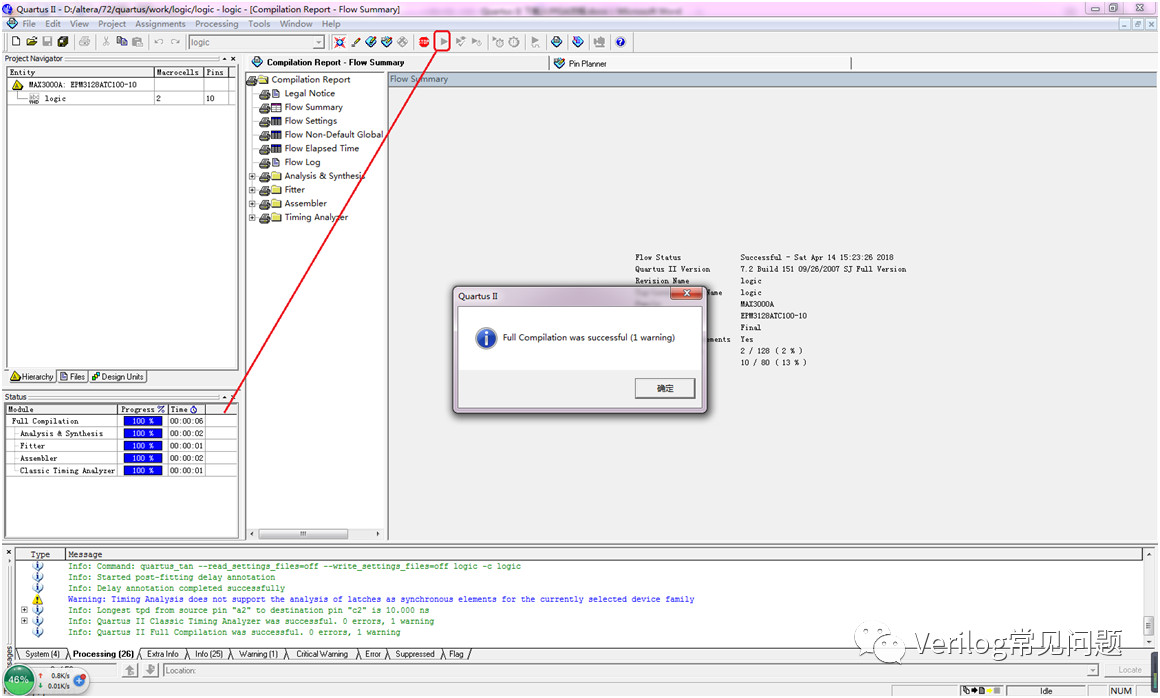Close the Quartus II success dialog

point(686,294)
